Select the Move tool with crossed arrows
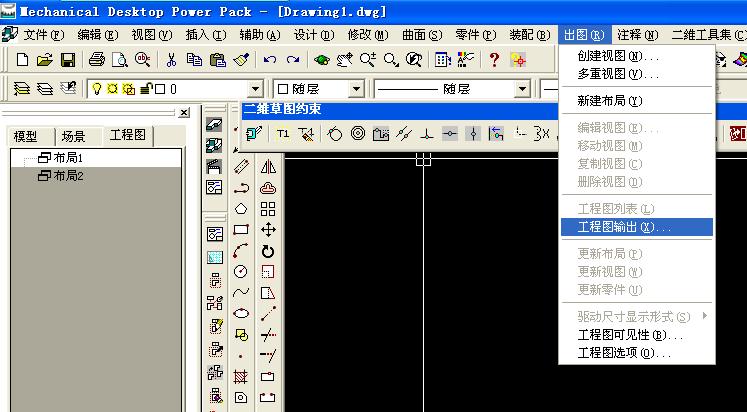The height and width of the screenshot is (412, 747). tap(268, 230)
